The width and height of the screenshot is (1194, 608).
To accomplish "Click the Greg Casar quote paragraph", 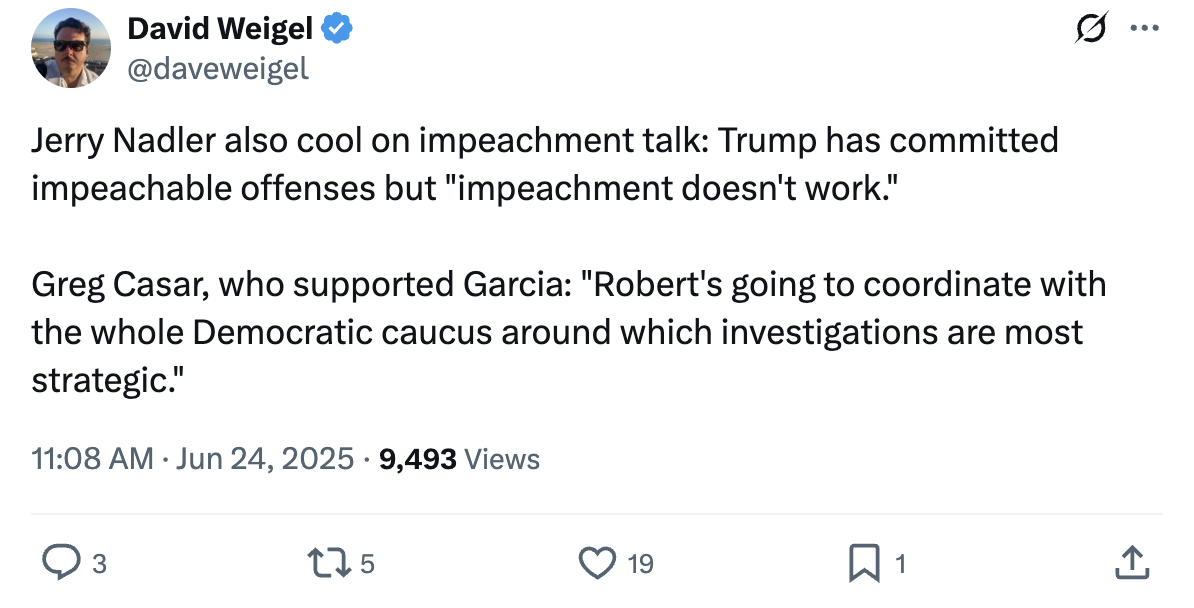I will (568, 332).
